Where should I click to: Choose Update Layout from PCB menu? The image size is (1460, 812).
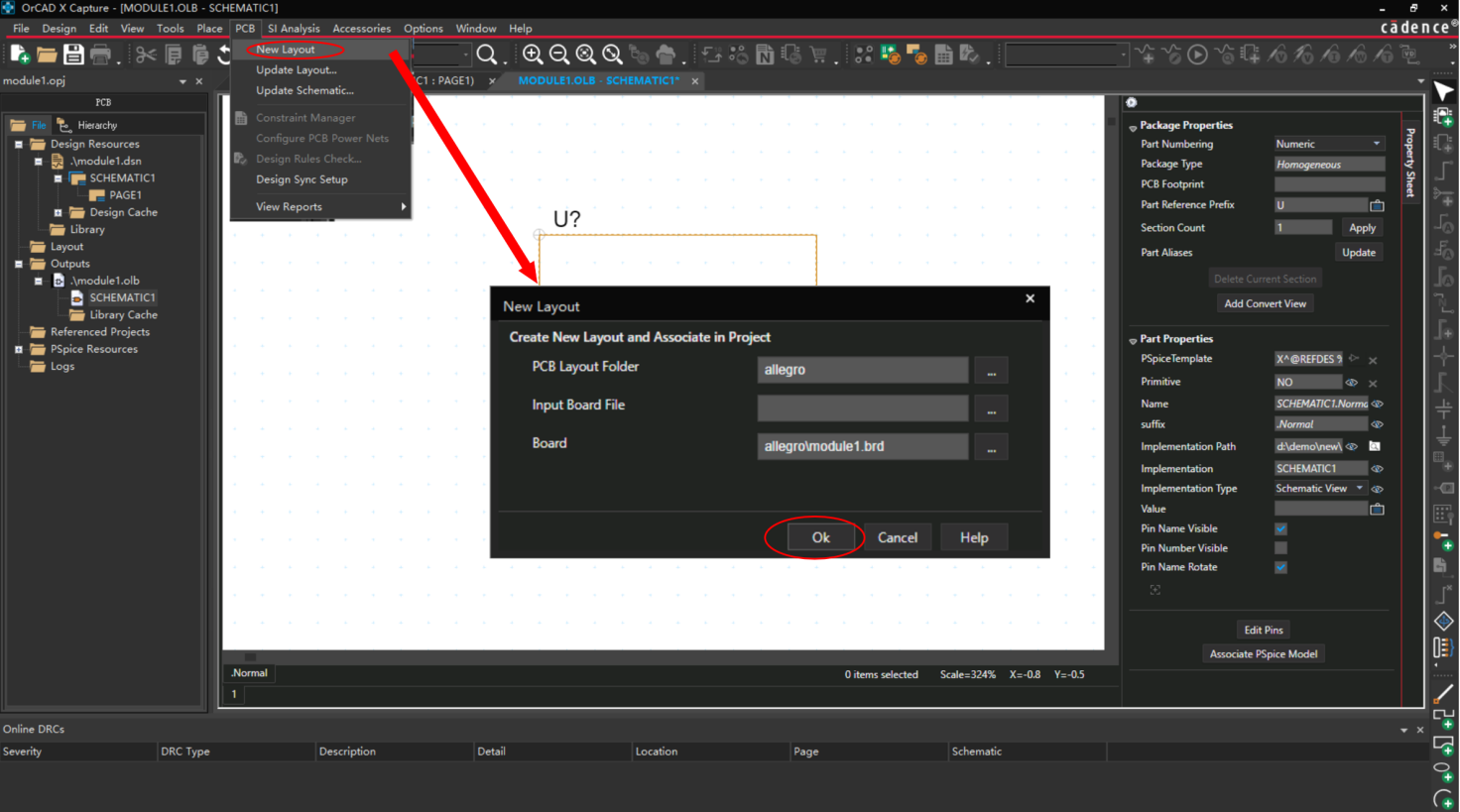(x=296, y=69)
